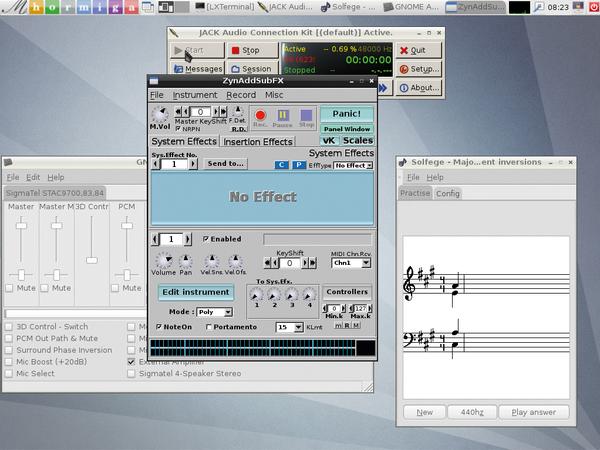Click the part Pan knob

click(186, 261)
